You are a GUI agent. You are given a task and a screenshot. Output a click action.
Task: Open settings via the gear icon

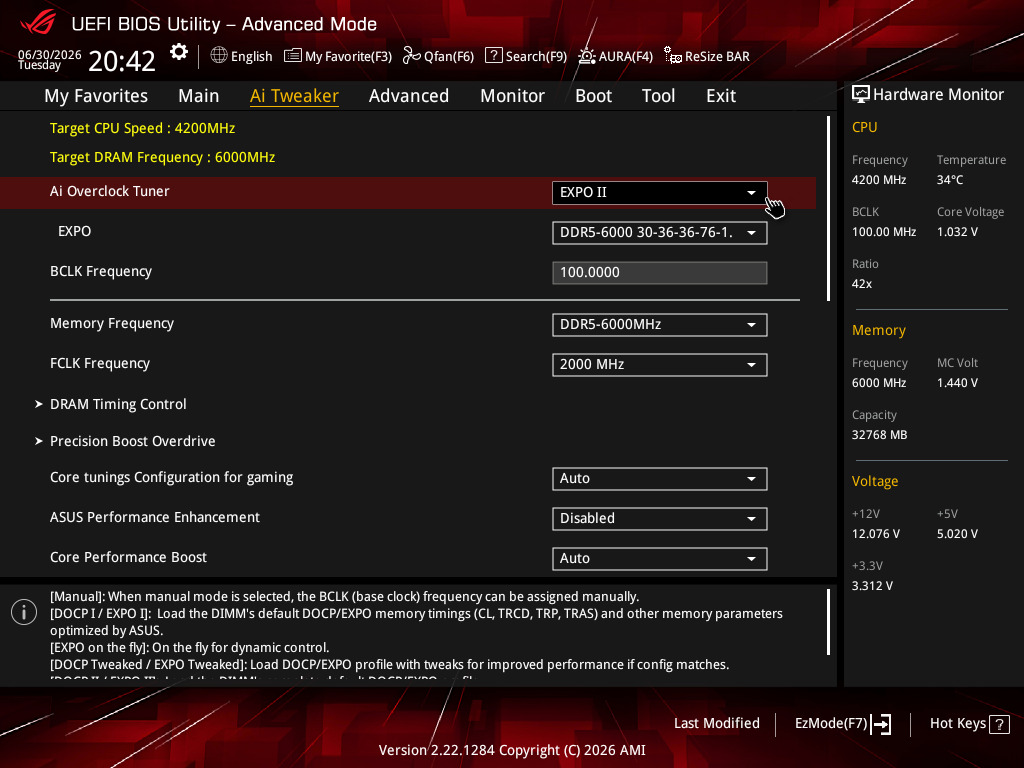[178, 52]
